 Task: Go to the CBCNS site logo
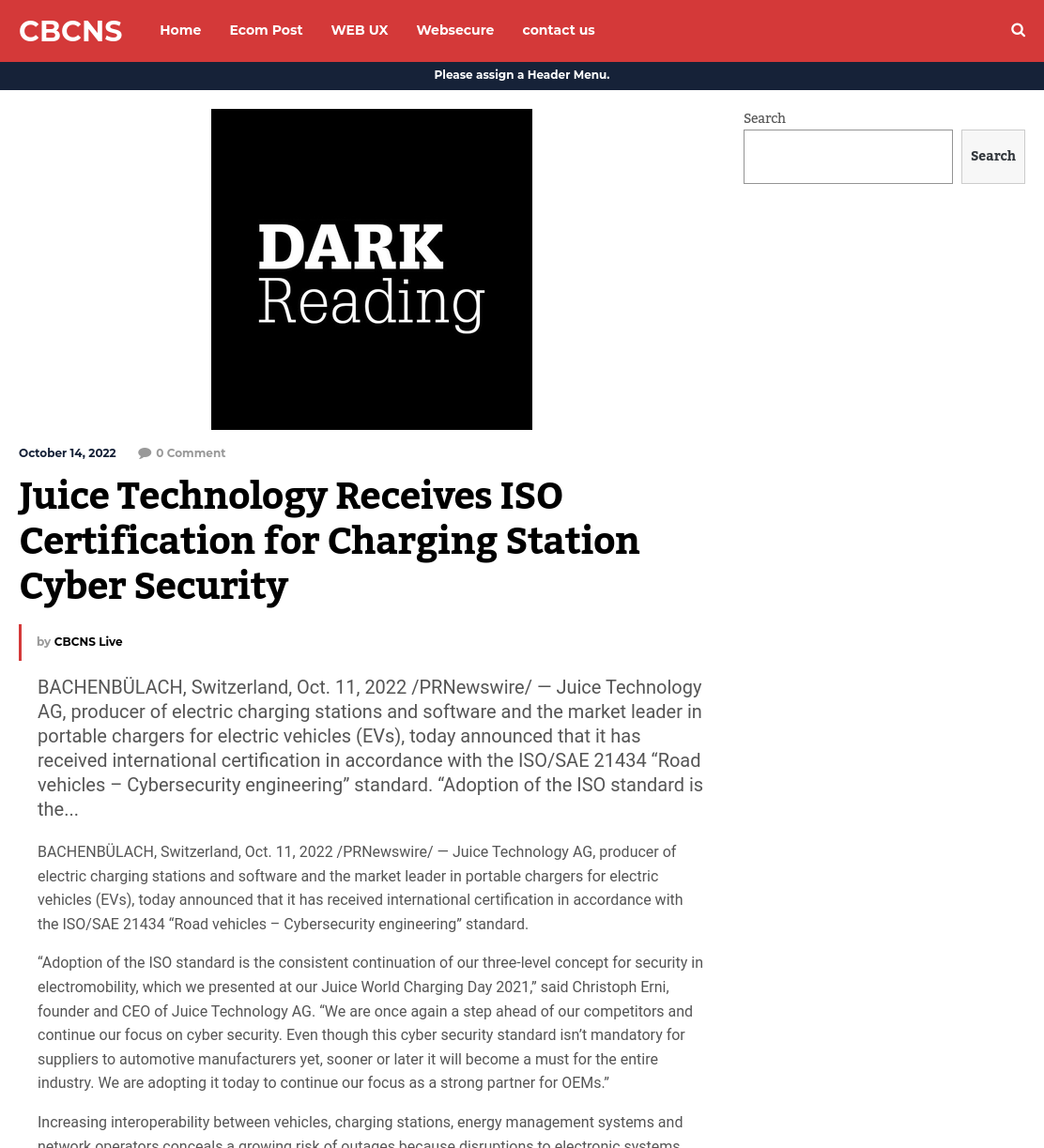pyautogui.click(x=70, y=31)
